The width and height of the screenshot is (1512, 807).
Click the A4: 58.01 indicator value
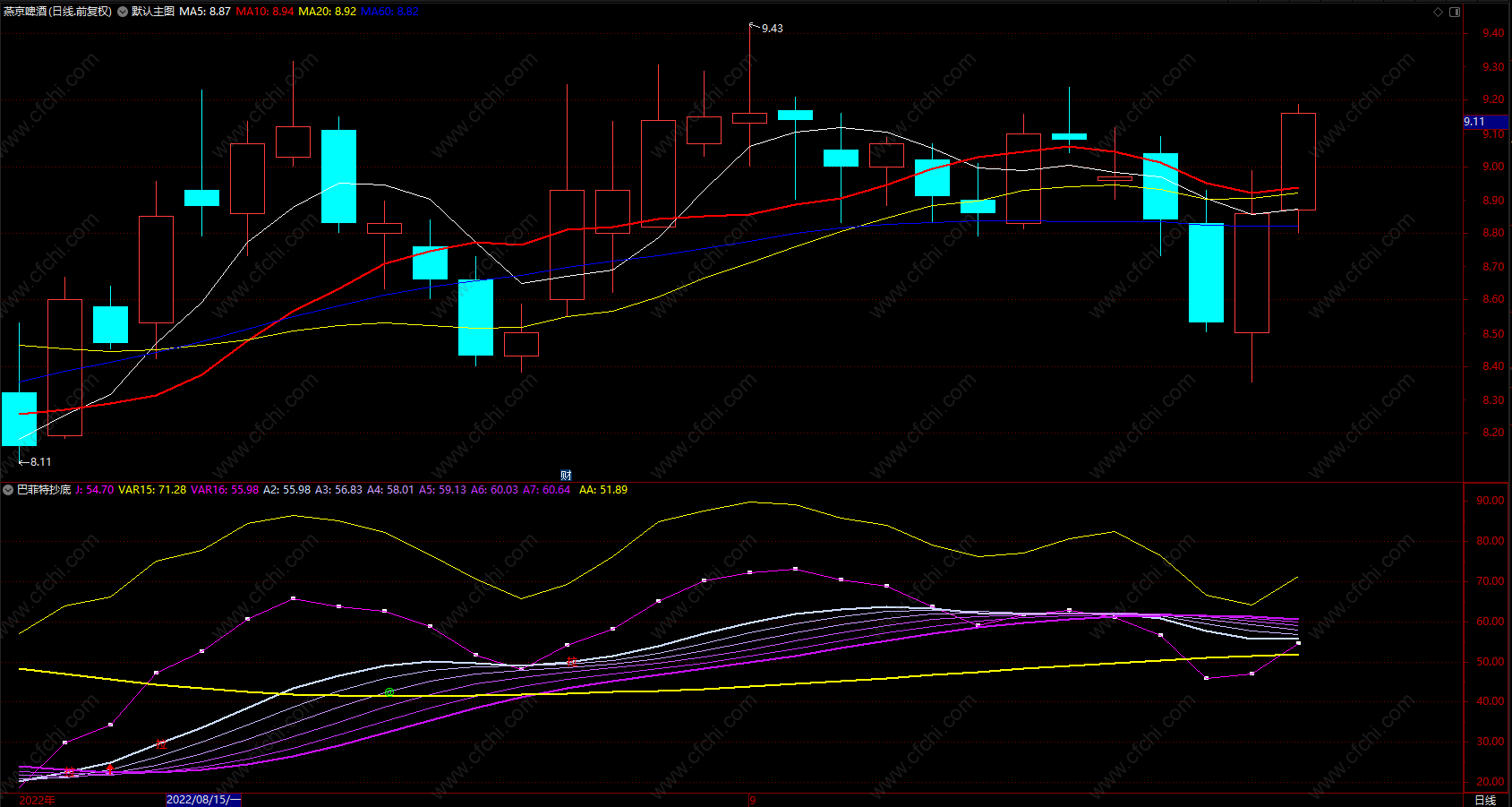390,490
